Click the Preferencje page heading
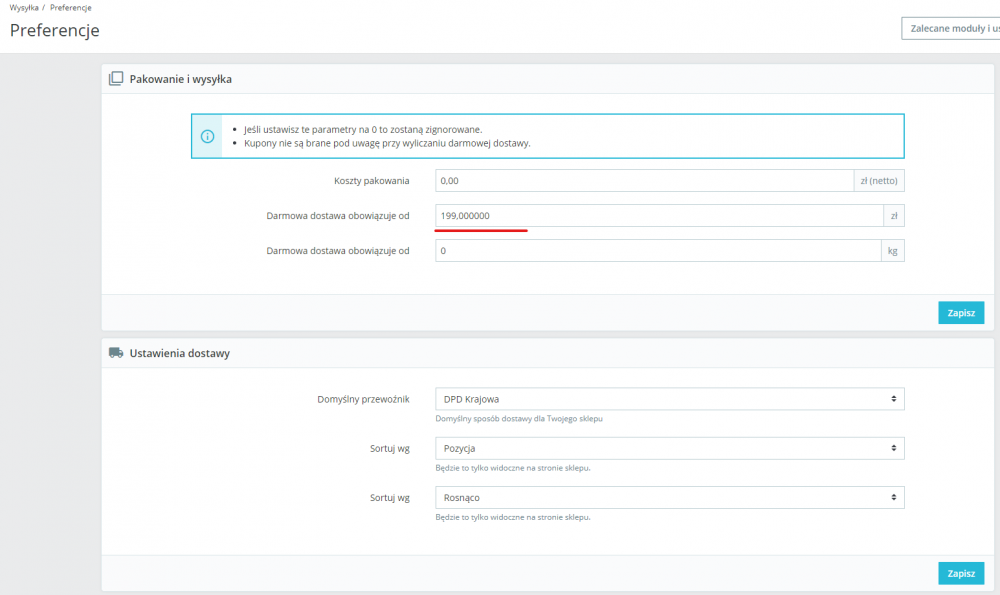The height and width of the screenshot is (595, 1000). coord(55,30)
